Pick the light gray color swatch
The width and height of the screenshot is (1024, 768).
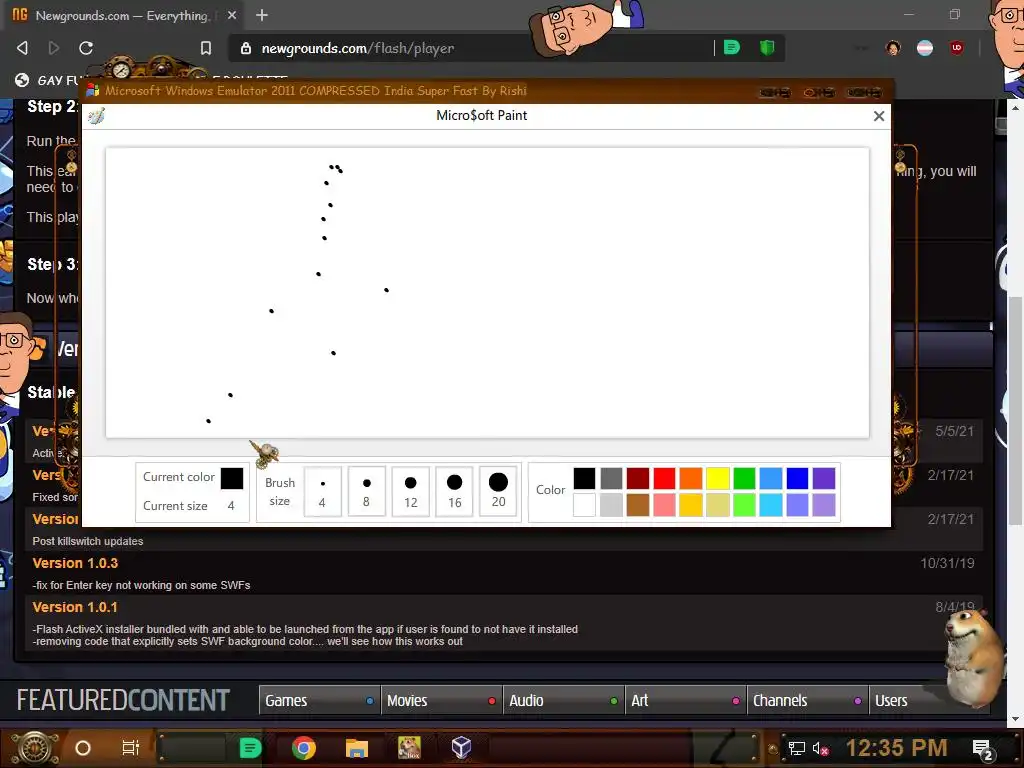[x=611, y=505]
